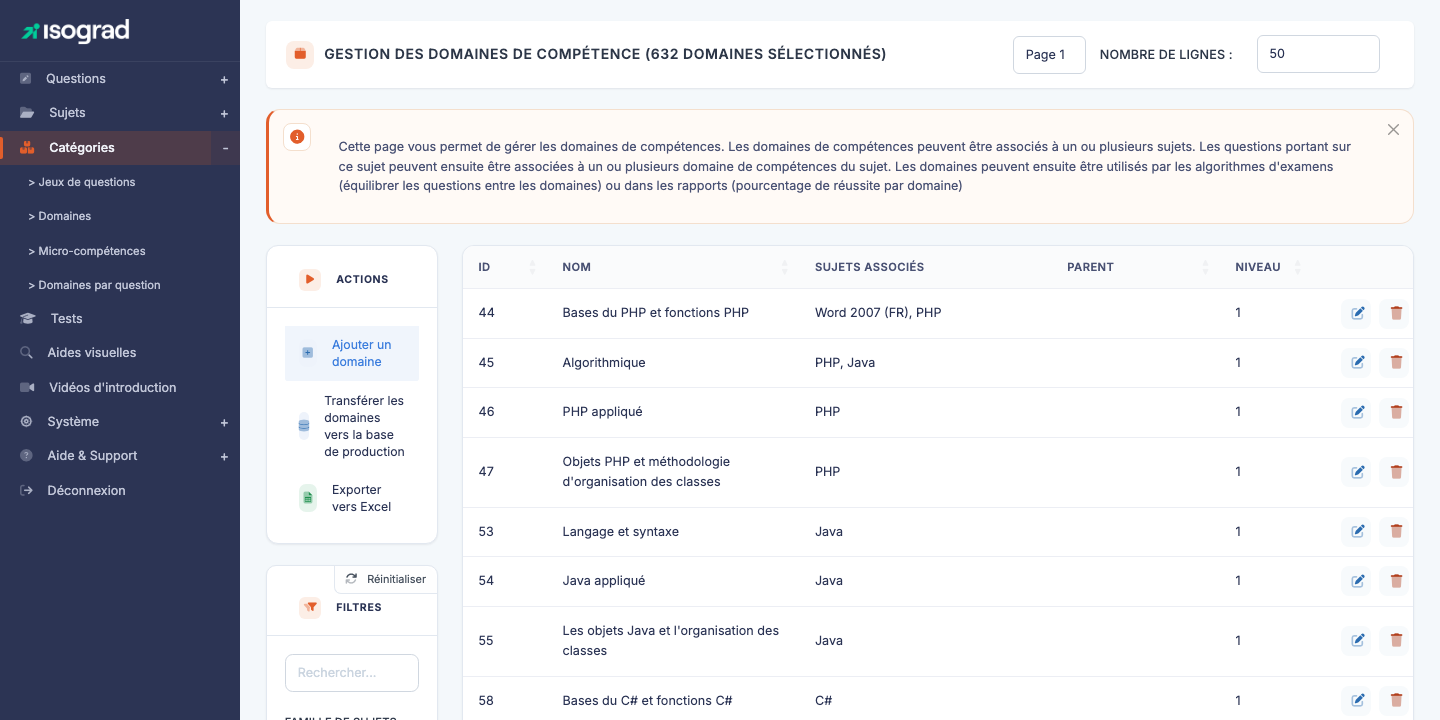Click the 'Langage et syntaxe' name cell

621,531
